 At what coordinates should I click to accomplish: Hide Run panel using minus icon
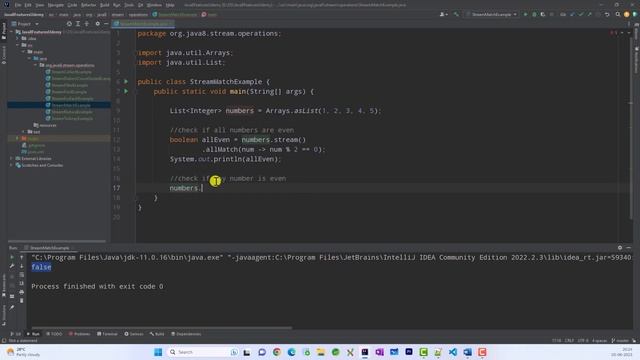(x=629, y=248)
